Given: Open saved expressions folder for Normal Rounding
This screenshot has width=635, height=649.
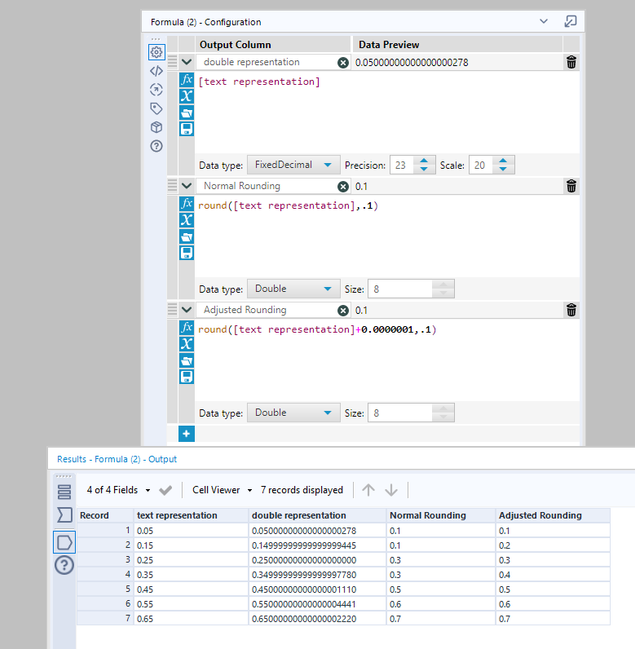Looking at the screenshot, I should point(187,237).
